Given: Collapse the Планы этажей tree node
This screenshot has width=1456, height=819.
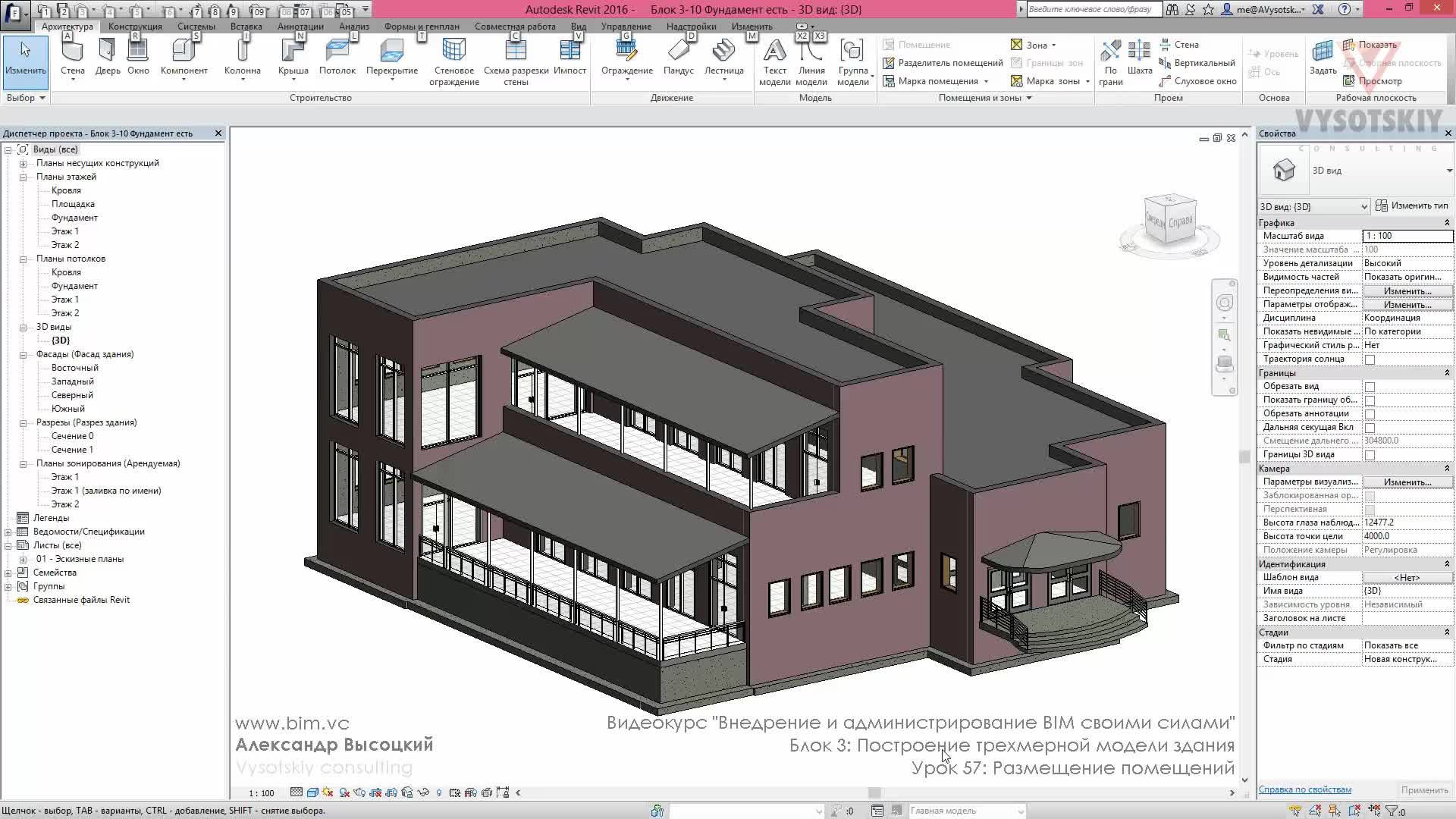Looking at the screenshot, I should tap(23, 177).
